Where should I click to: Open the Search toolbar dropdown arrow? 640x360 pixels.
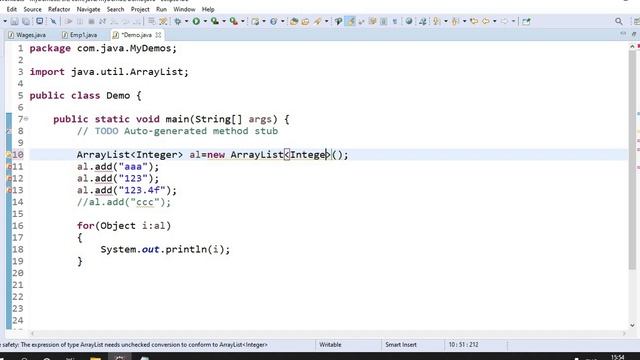click(326, 21)
